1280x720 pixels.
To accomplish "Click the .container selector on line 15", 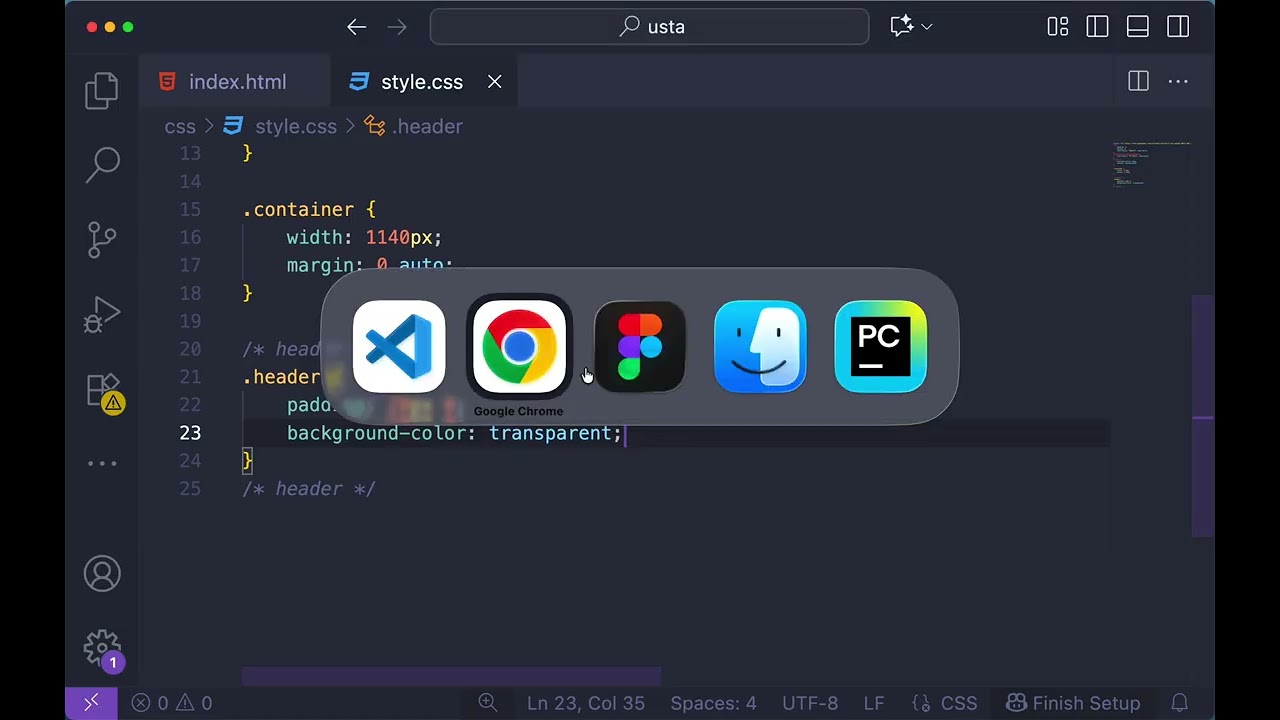I will point(298,209).
